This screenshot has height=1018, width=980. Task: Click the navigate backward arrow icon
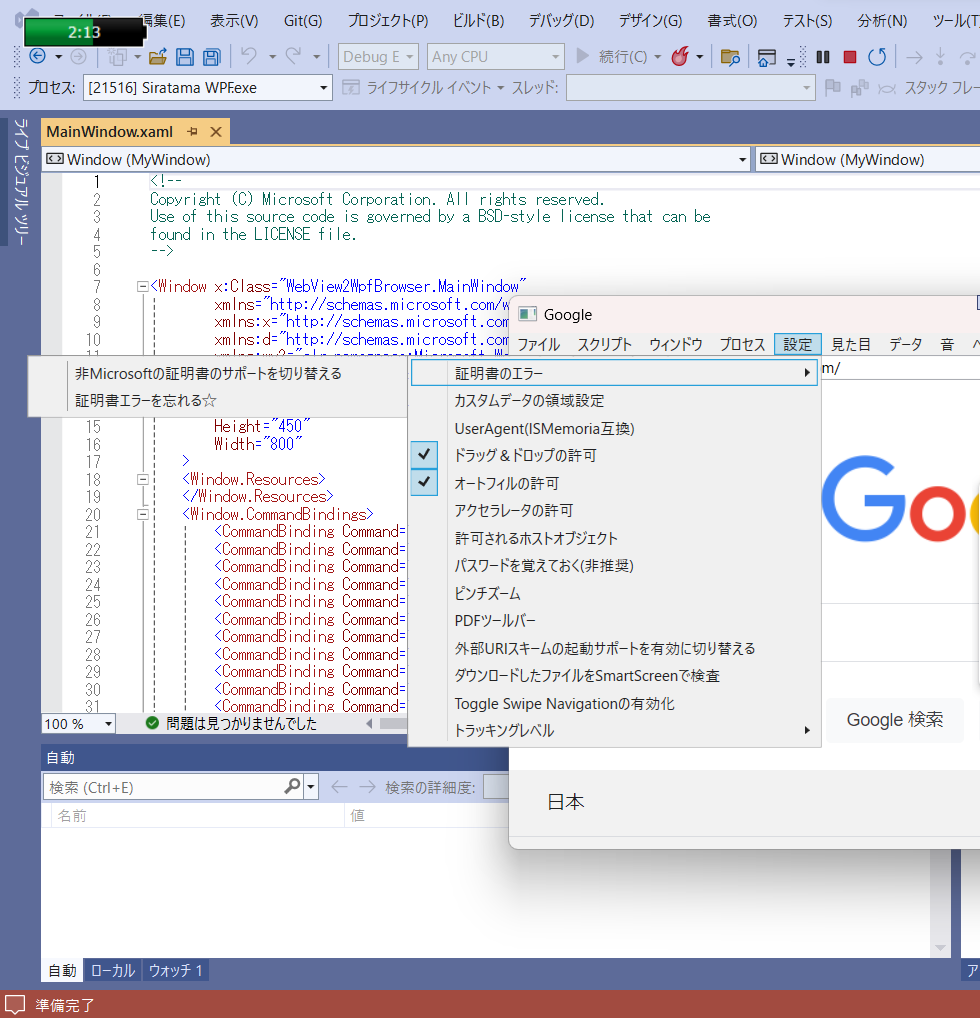[x=38, y=56]
